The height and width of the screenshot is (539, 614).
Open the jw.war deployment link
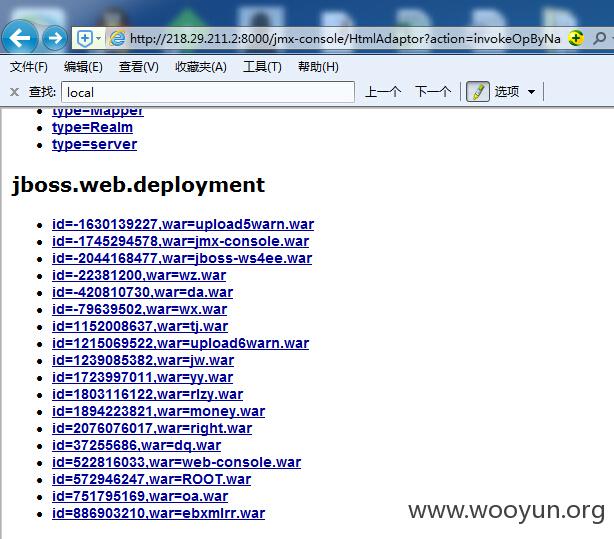click(143, 360)
